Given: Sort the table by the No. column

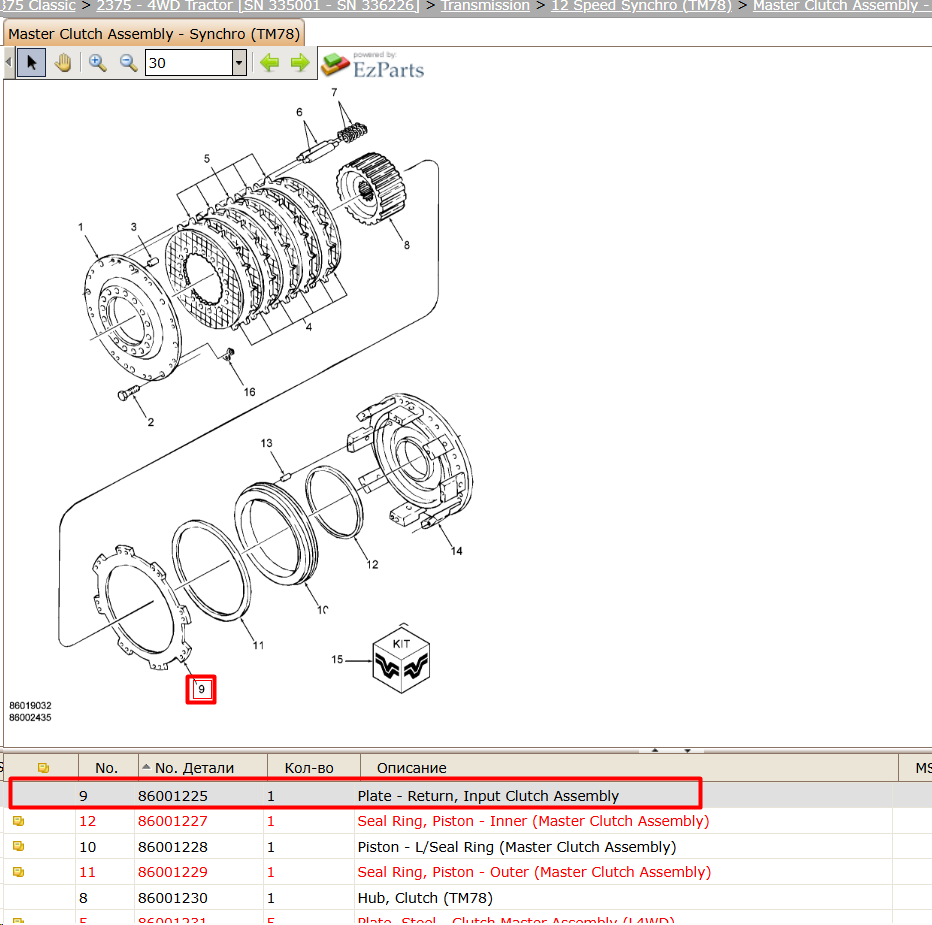Looking at the screenshot, I should tap(107, 767).
